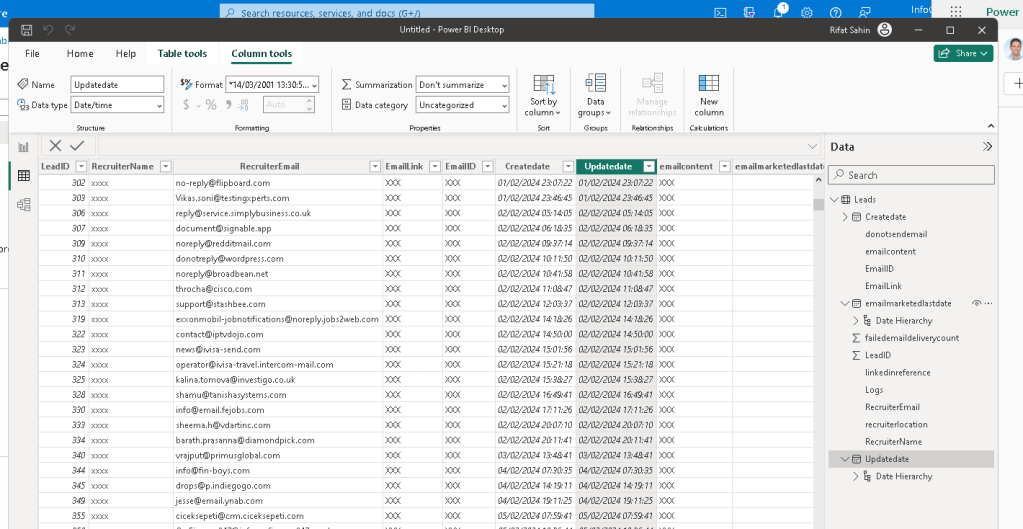The height and width of the screenshot is (529, 1023).
Task: Expand the Createdate field in Data pane
Action: [x=846, y=217]
